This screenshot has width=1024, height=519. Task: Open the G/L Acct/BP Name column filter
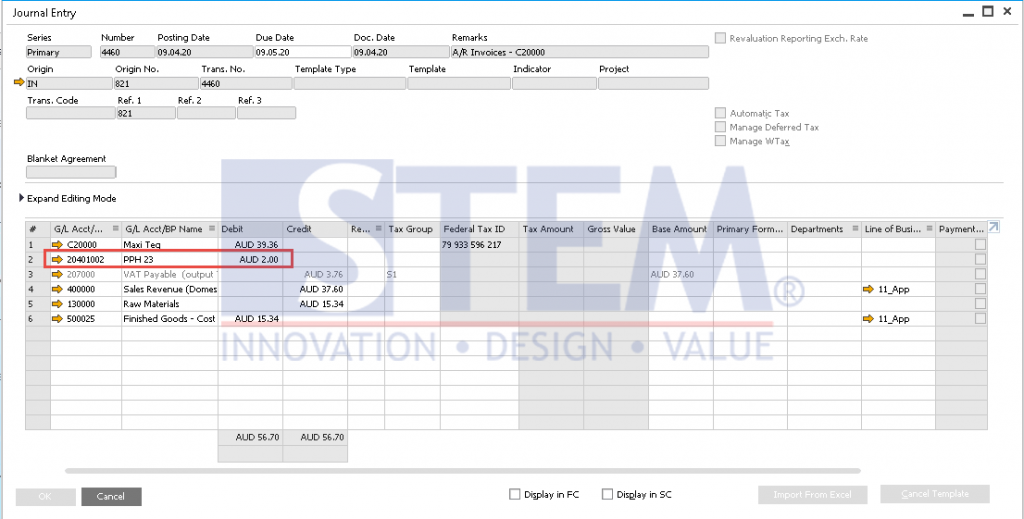click(x=212, y=229)
